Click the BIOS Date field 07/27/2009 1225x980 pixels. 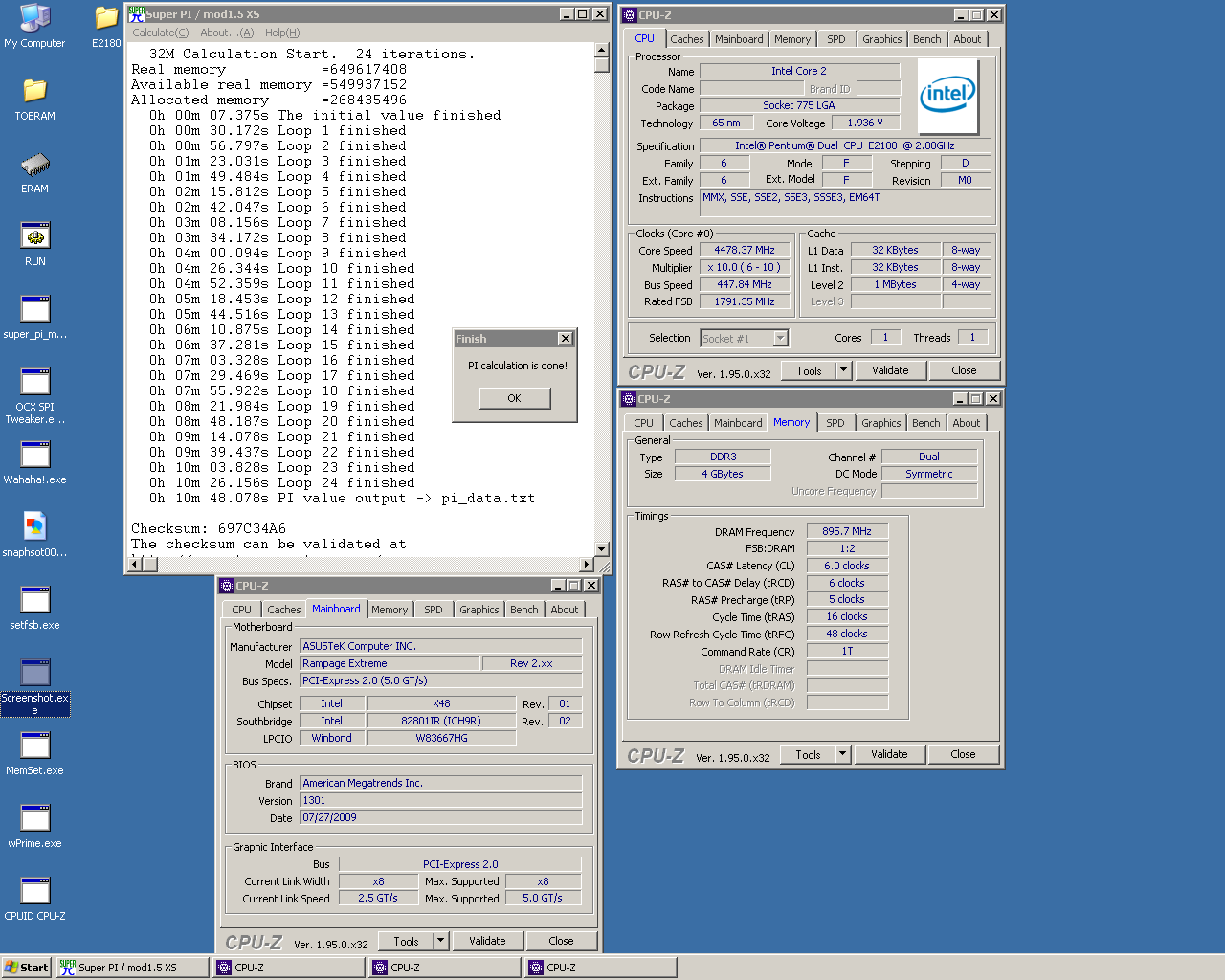[440, 818]
